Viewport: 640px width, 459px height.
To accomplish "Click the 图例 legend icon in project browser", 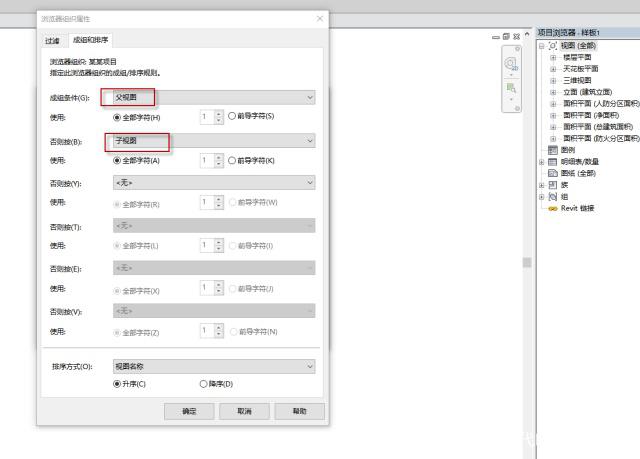I will (x=553, y=149).
